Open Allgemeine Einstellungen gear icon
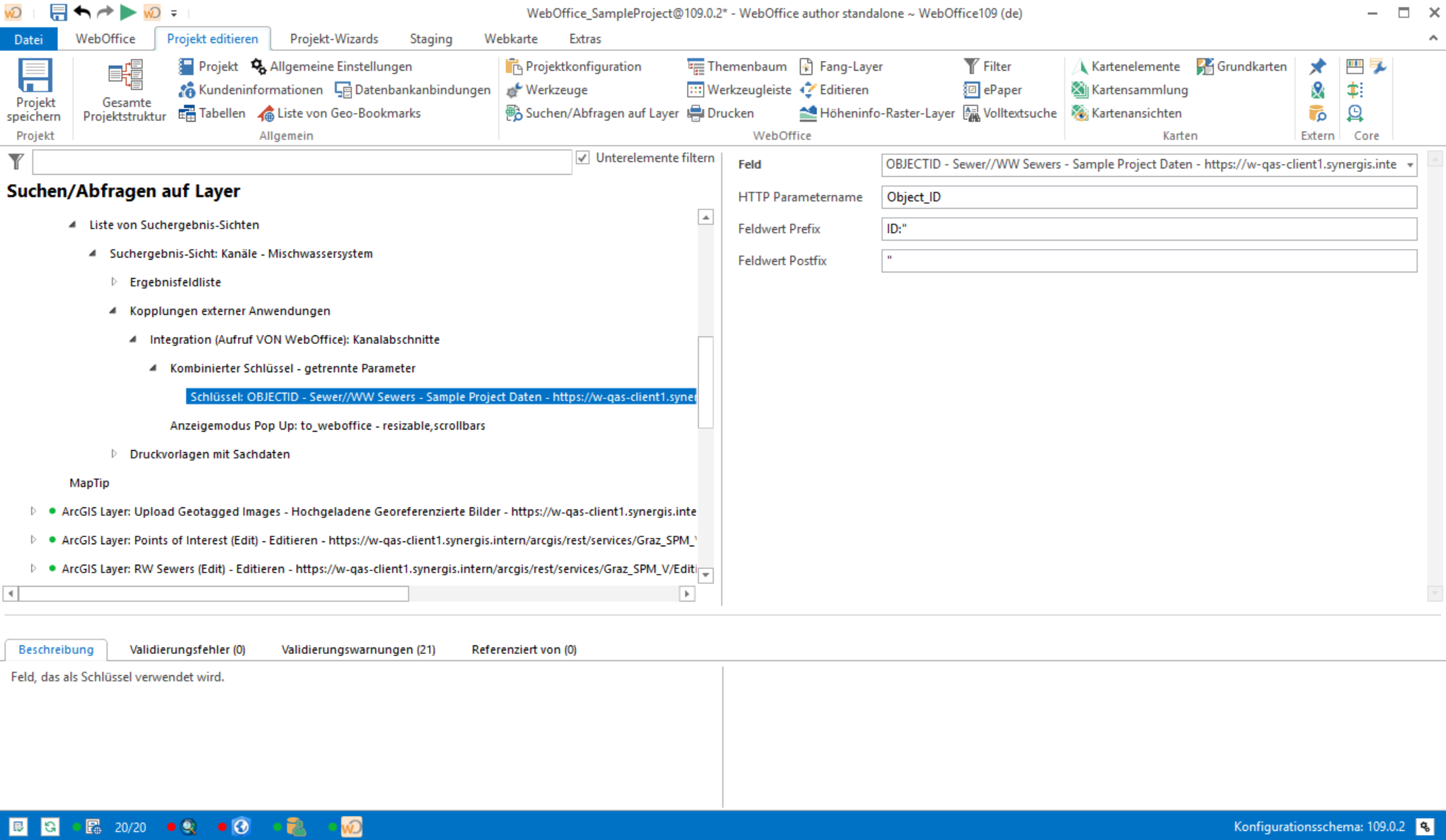1446x840 pixels. coord(258,67)
